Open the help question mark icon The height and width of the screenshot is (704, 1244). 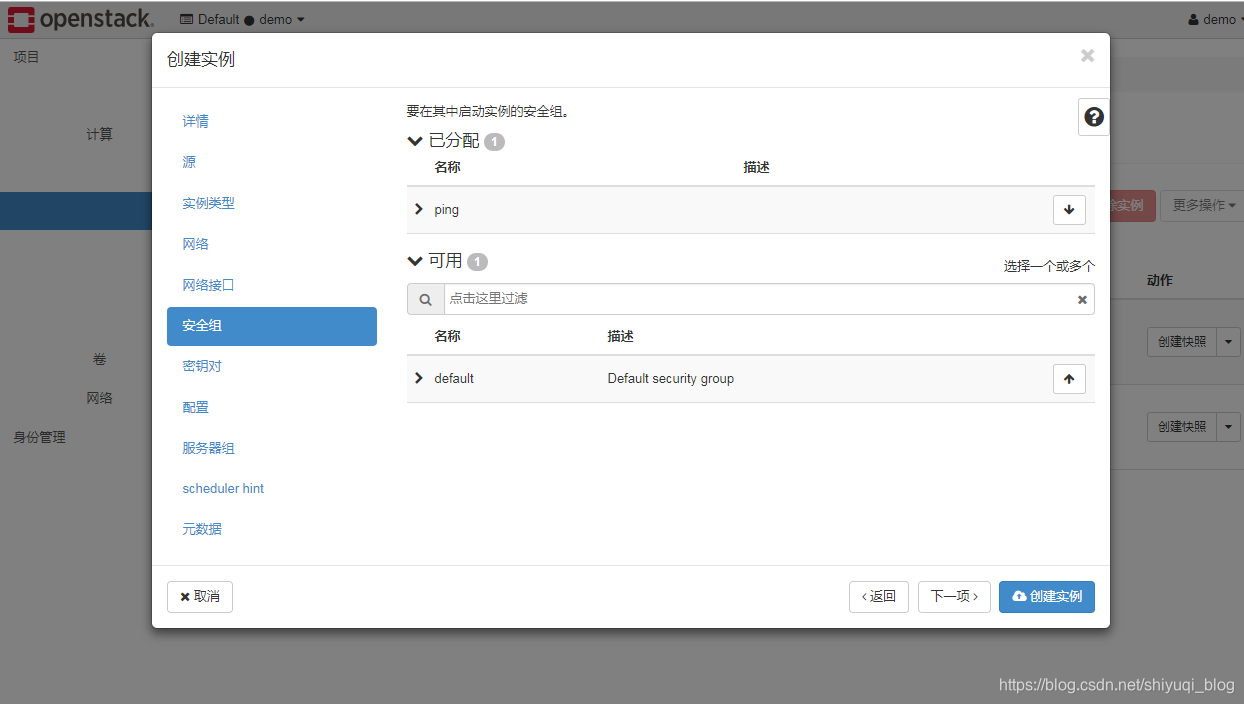coord(1094,117)
